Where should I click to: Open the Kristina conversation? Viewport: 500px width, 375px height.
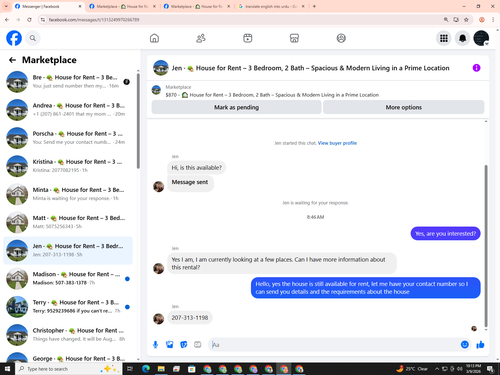pyautogui.click(x=68, y=166)
